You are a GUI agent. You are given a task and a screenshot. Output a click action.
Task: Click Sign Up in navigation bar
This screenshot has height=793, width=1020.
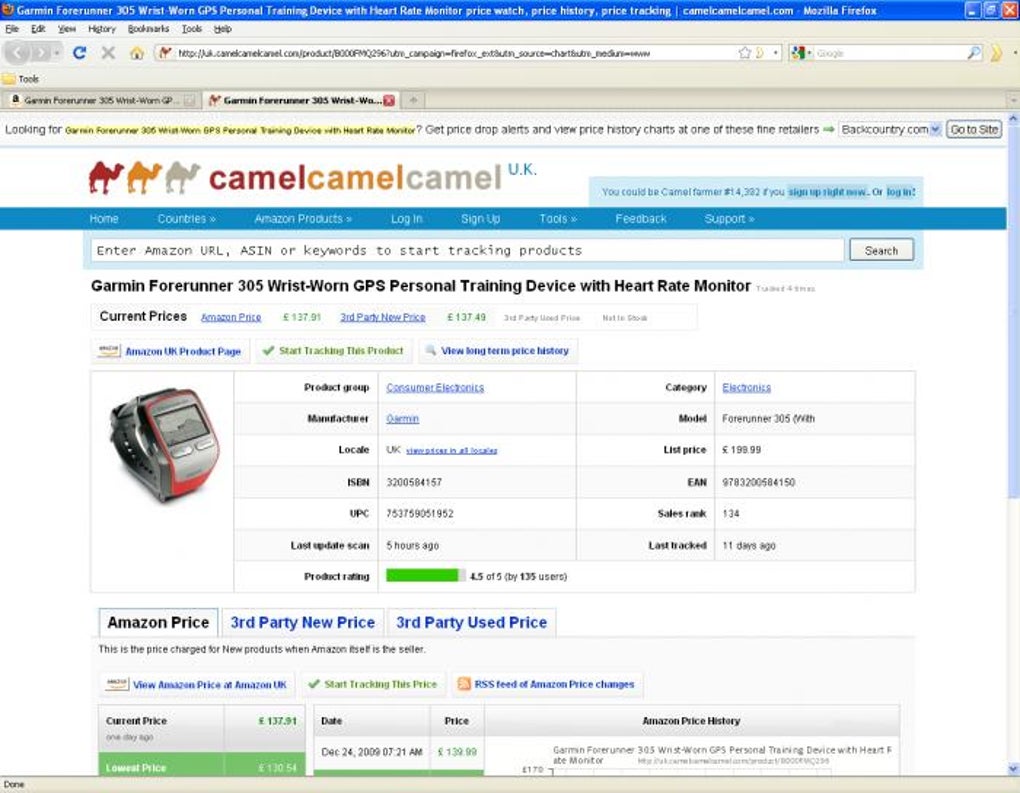point(481,219)
